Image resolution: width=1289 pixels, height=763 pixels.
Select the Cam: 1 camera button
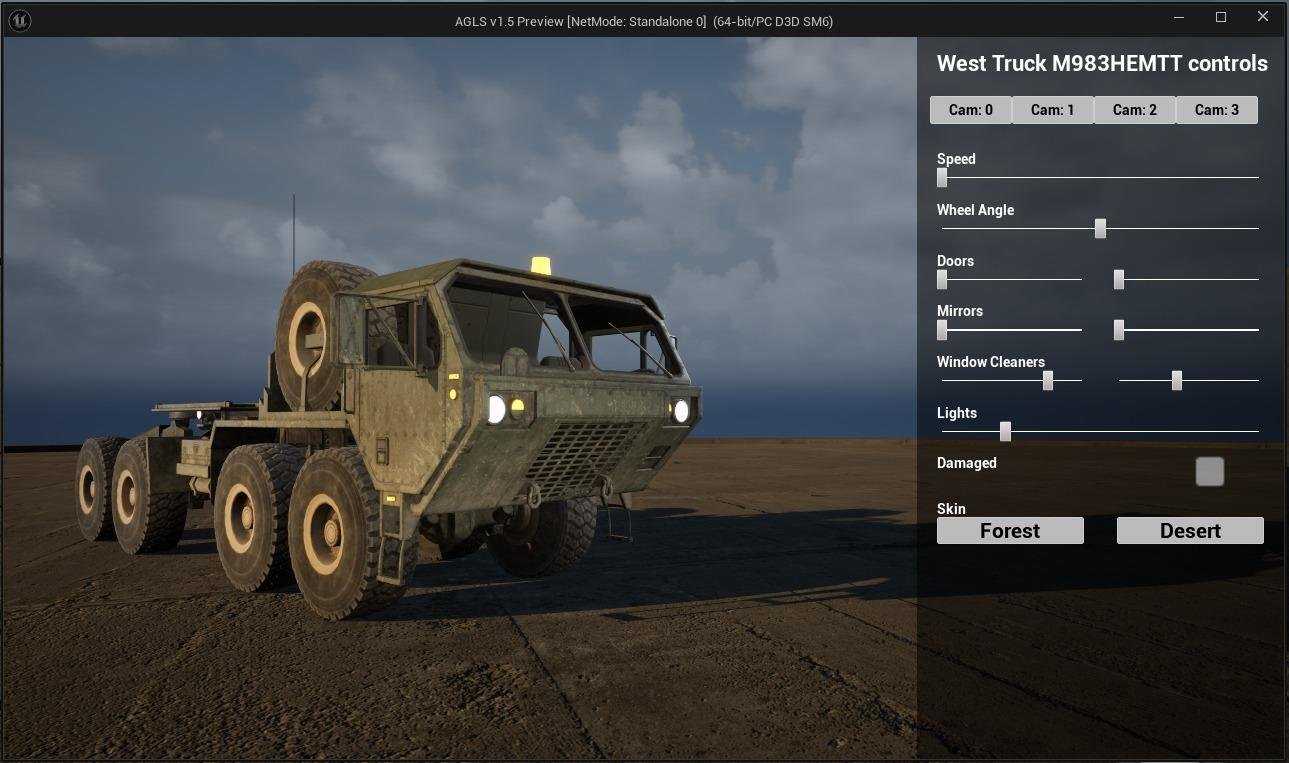point(1052,110)
